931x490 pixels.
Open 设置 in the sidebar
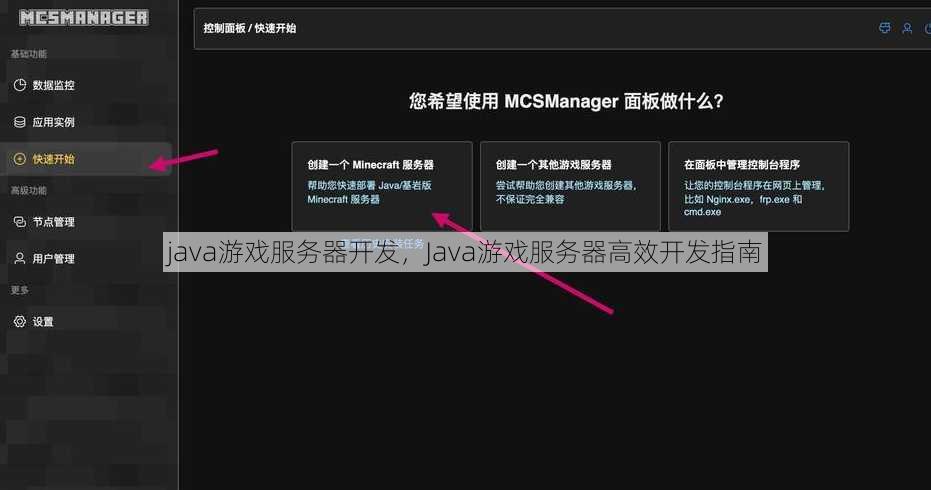[x=86, y=321]
